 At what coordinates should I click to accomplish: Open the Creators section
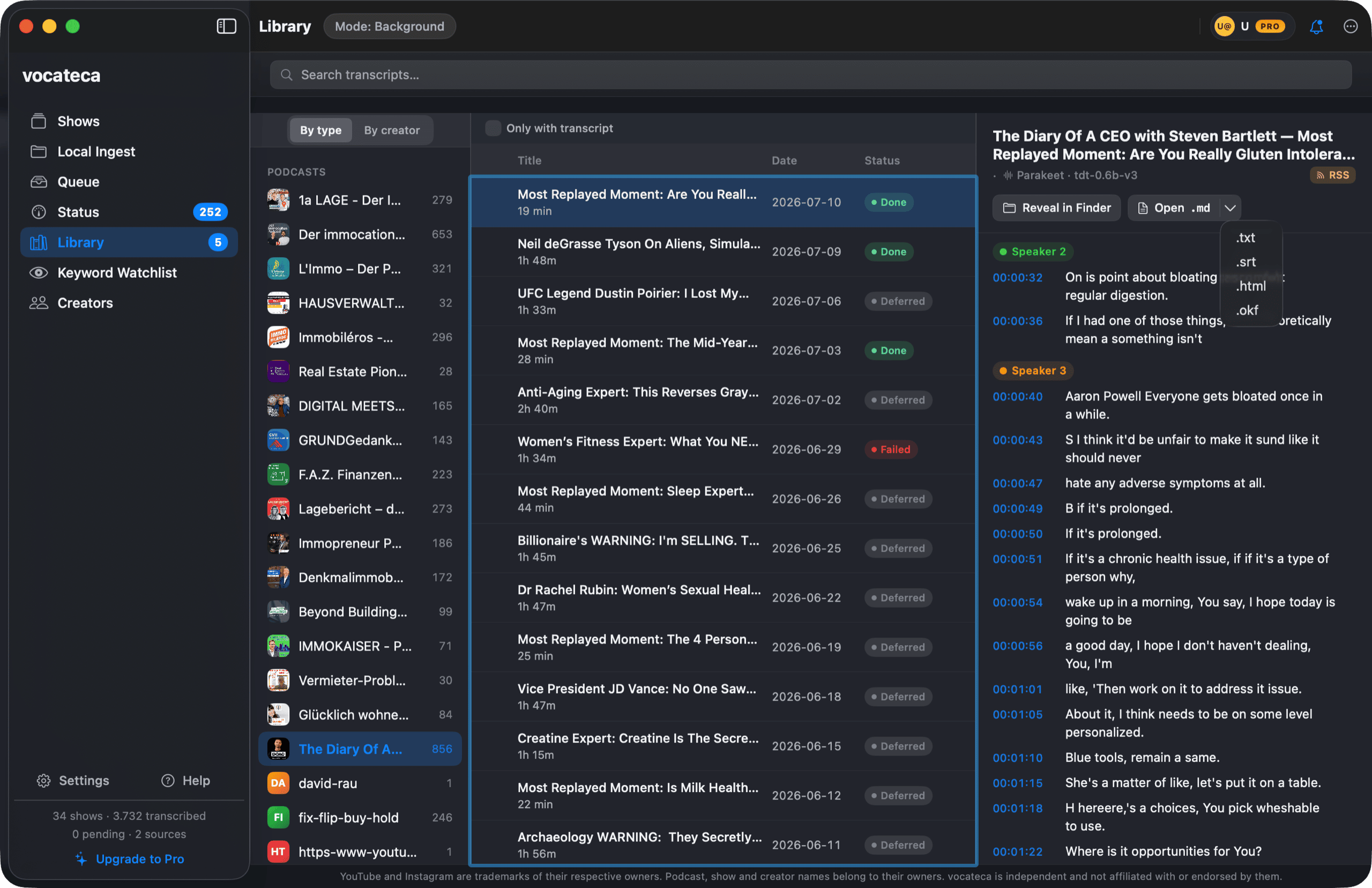pos(129,303)
